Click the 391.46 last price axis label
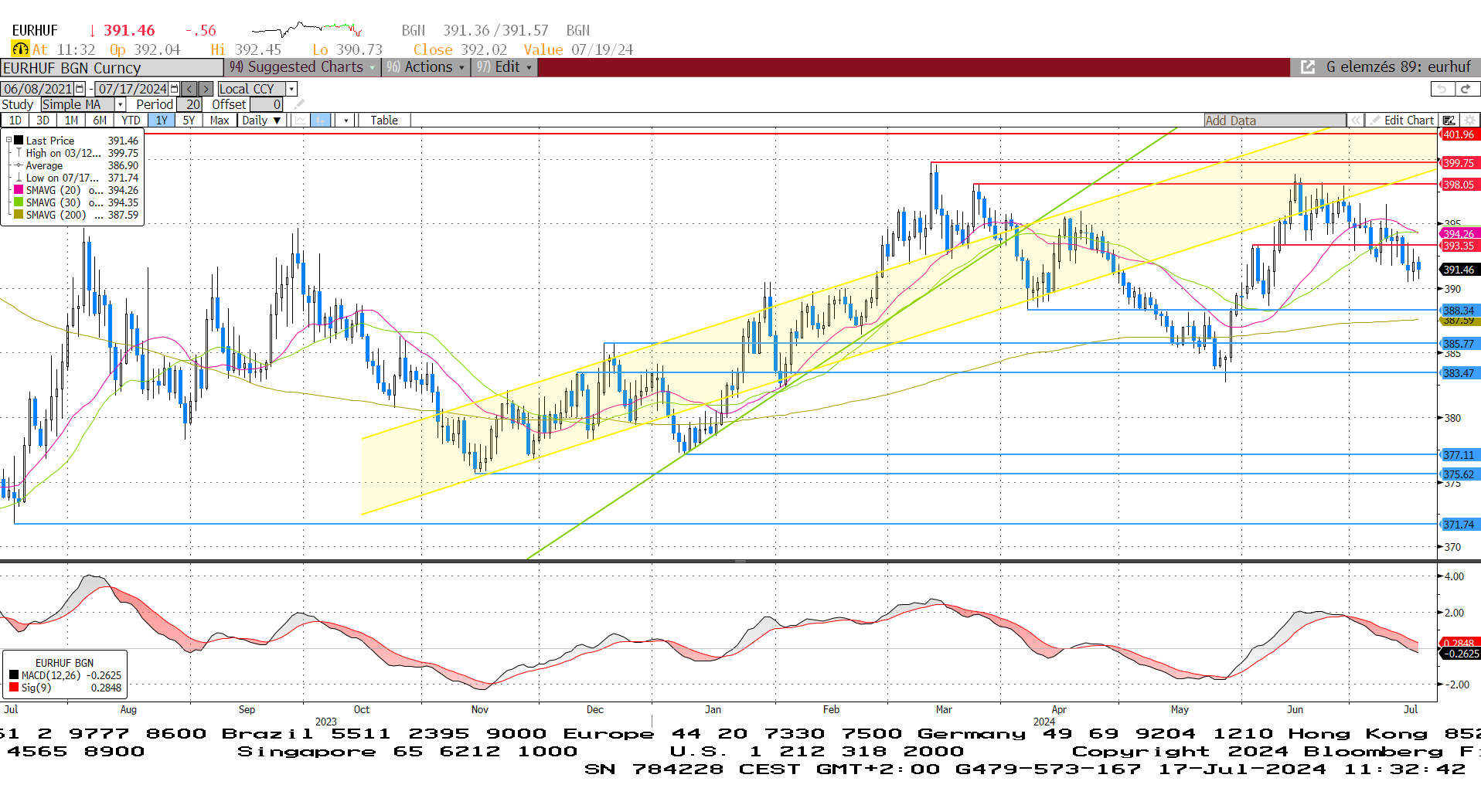The image size is (1481, 812). click(1459, 270)
